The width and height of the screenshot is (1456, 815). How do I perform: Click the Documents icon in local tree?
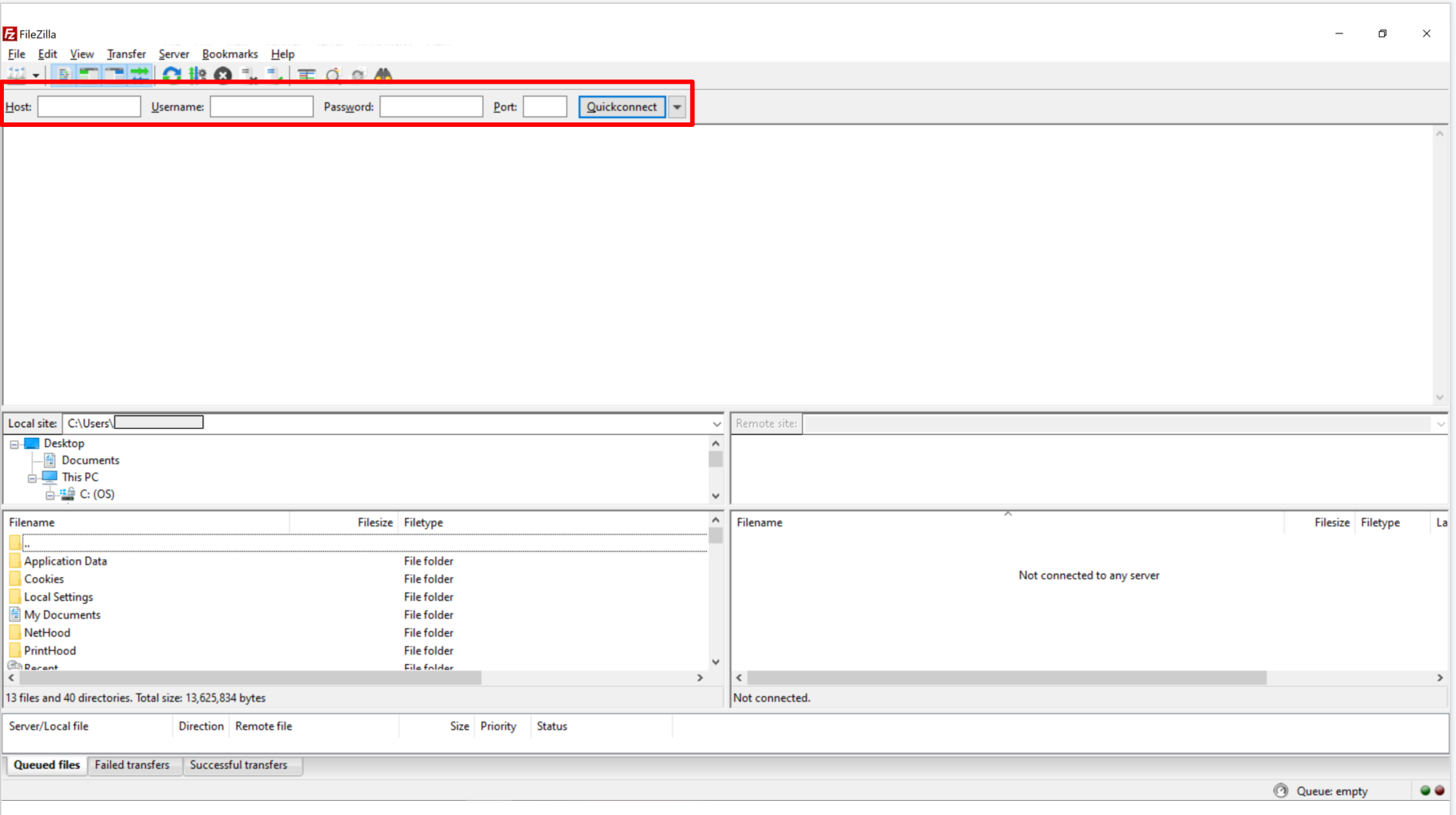pos(50,460)
